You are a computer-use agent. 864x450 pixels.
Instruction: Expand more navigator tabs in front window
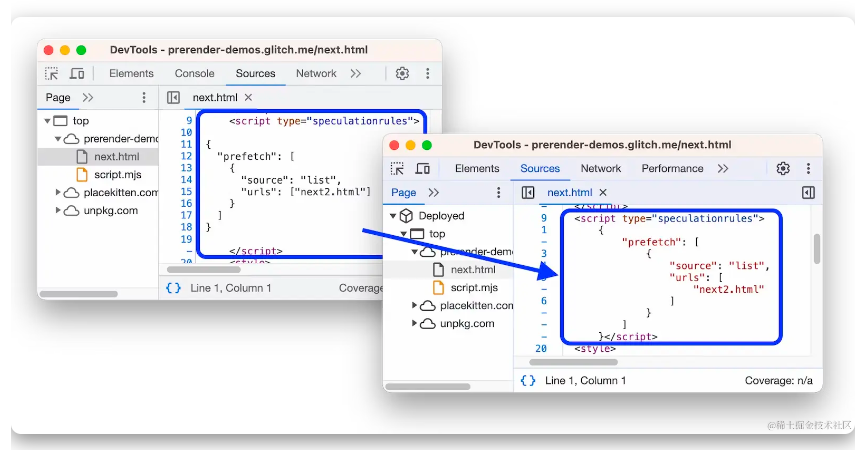tap(434, 192)
